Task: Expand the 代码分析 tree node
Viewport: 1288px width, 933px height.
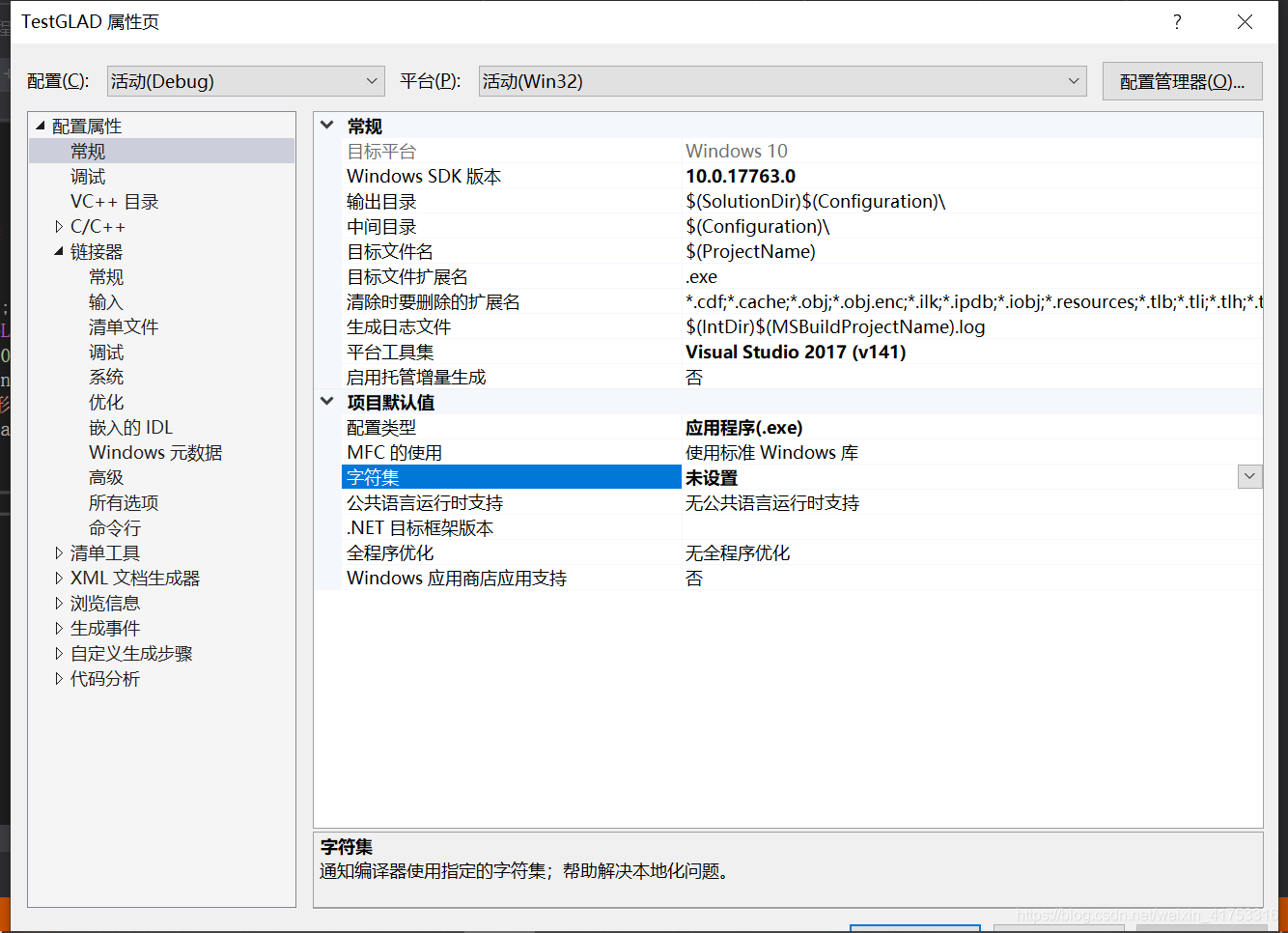Action: coord(59,678)
